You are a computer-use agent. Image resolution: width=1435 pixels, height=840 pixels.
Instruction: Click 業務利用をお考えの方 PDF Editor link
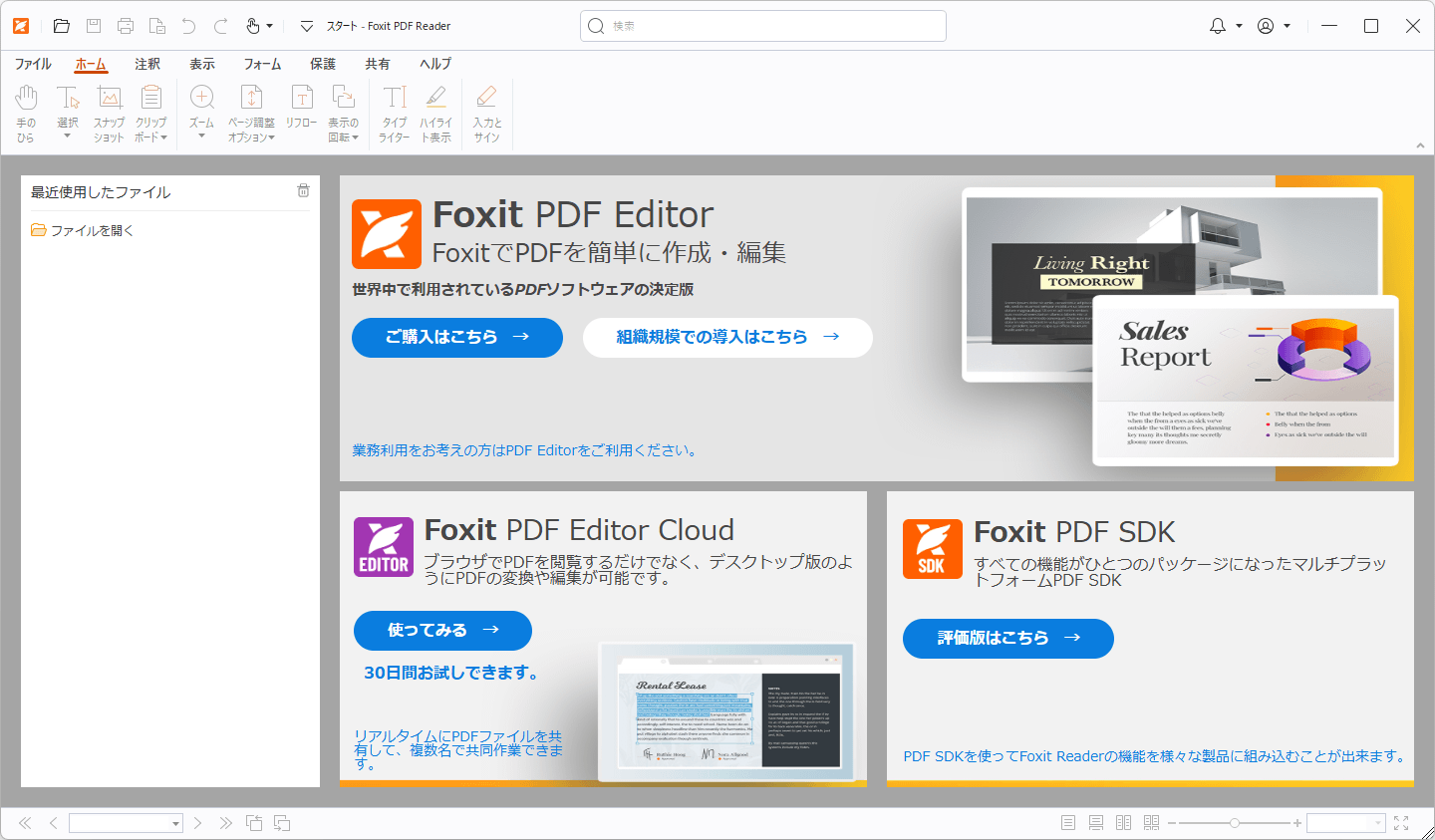pos(525,450)
